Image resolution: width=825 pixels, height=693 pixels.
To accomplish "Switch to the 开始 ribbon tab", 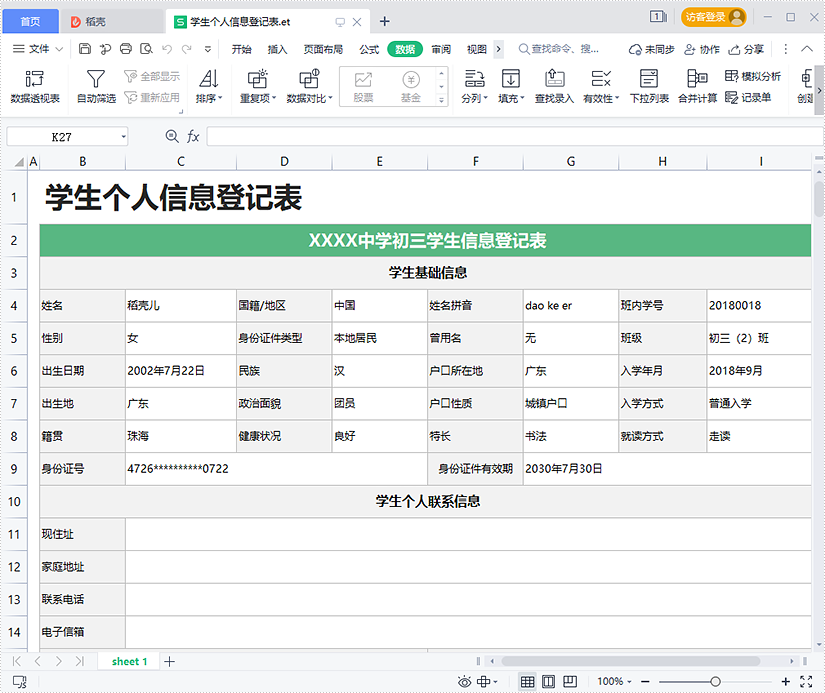I will pos(242,49).
